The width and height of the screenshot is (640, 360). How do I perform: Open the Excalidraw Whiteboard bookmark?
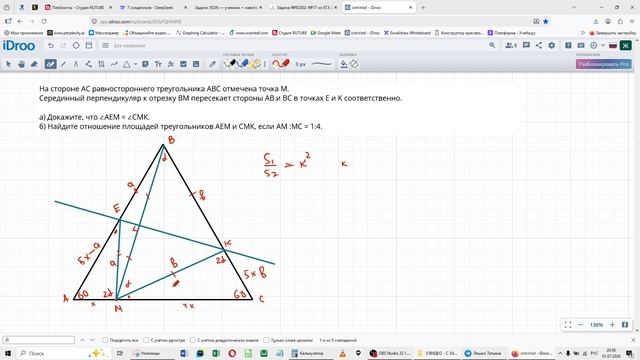coord(407,33)
